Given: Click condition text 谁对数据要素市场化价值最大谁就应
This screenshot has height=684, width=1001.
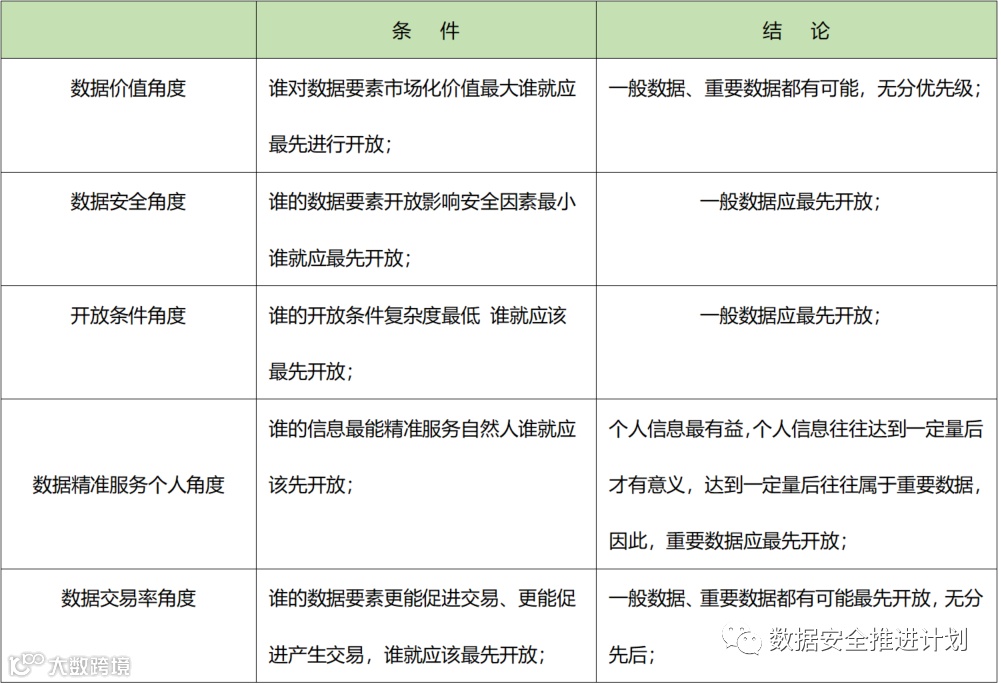Looking at the screenshot, I should [422, 88].
